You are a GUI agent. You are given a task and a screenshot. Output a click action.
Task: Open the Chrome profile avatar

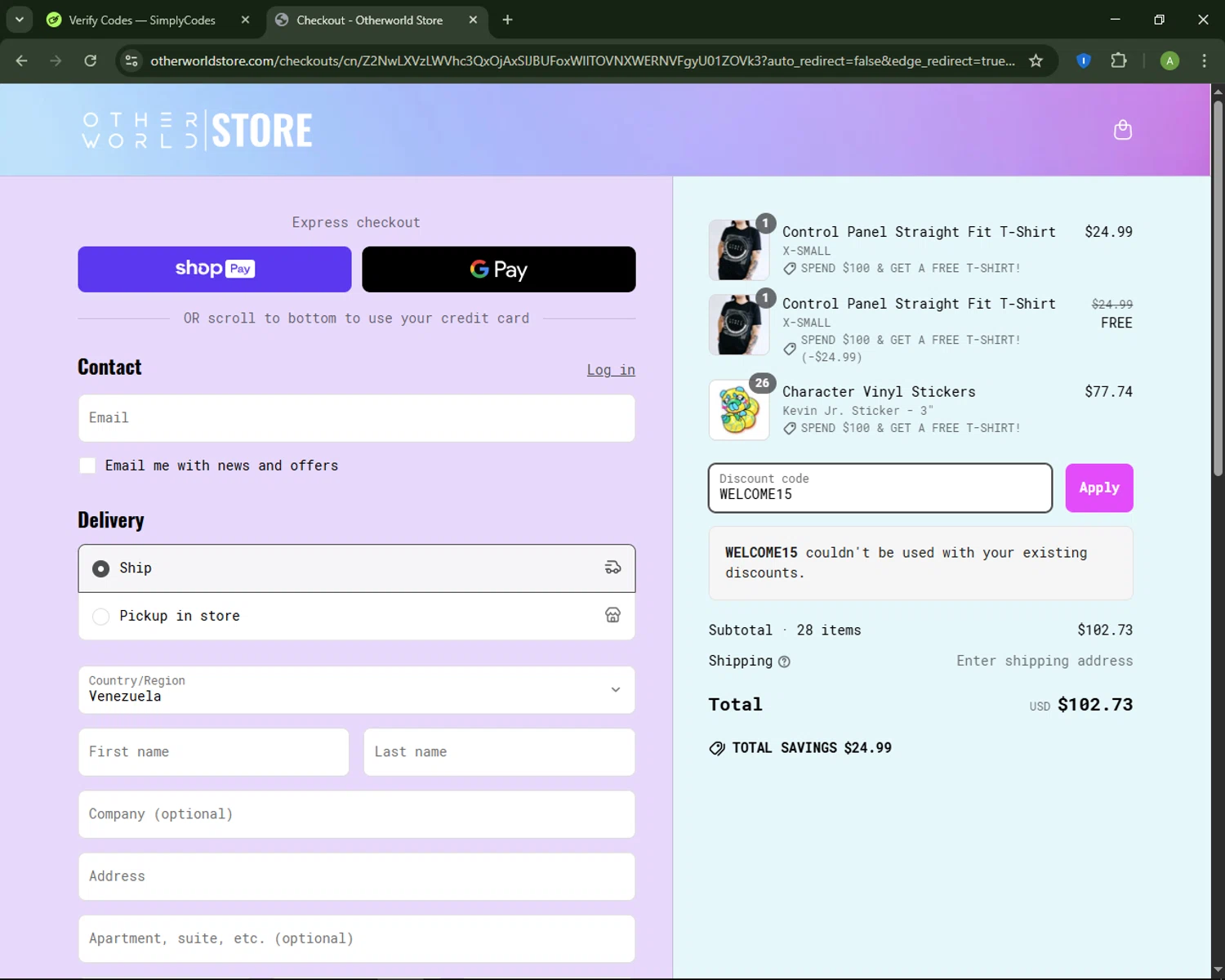tap(1169, 60)
